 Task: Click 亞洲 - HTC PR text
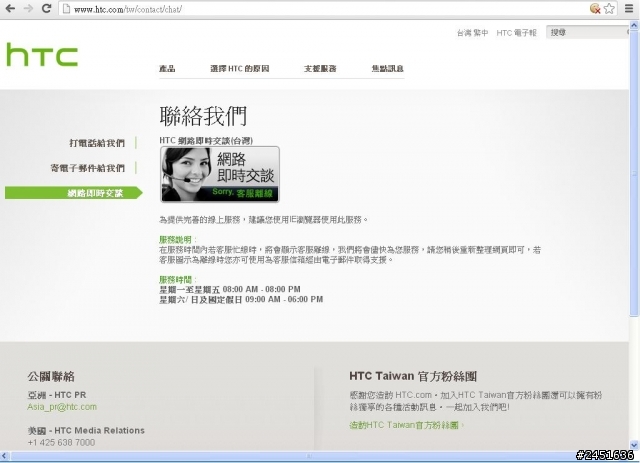tap(57, 395)
